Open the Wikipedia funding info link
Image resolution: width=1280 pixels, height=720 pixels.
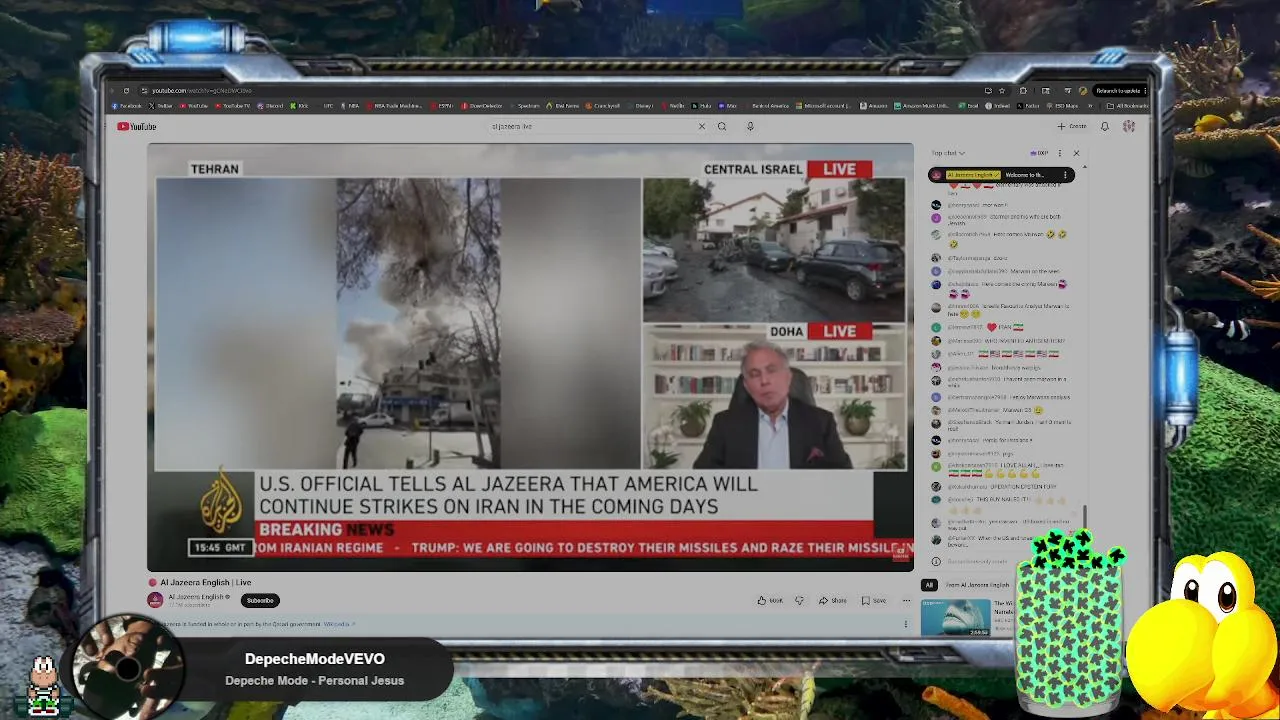[339, 624]
